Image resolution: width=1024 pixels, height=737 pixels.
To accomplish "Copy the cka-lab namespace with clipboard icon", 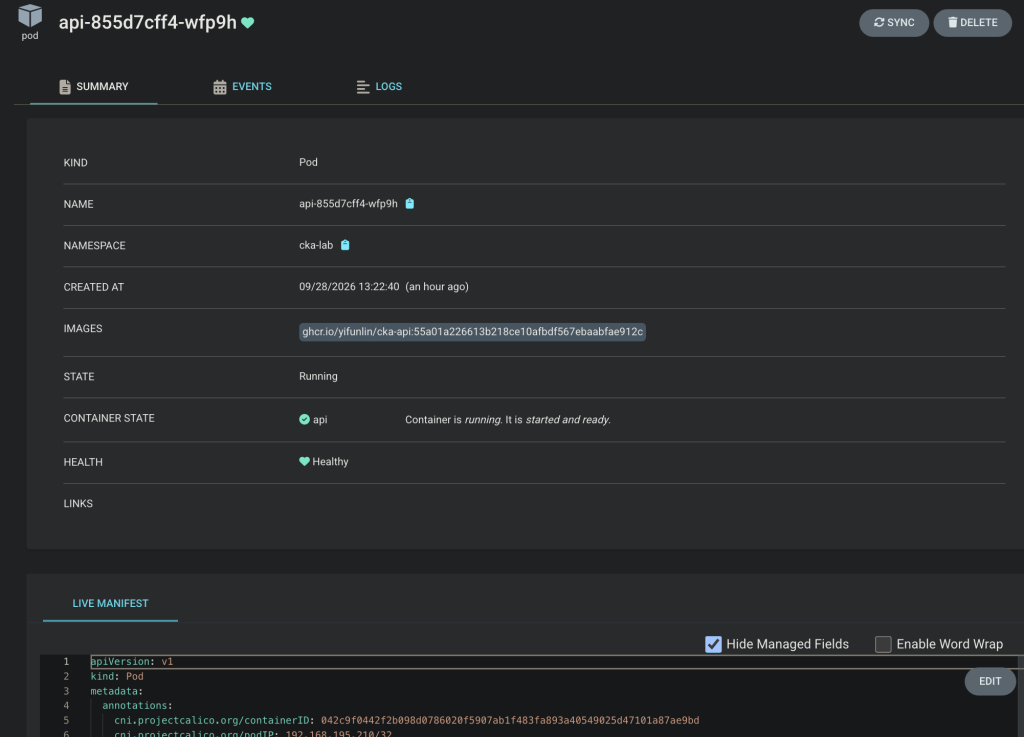I will pyautogui.click(x=345, y=245).
